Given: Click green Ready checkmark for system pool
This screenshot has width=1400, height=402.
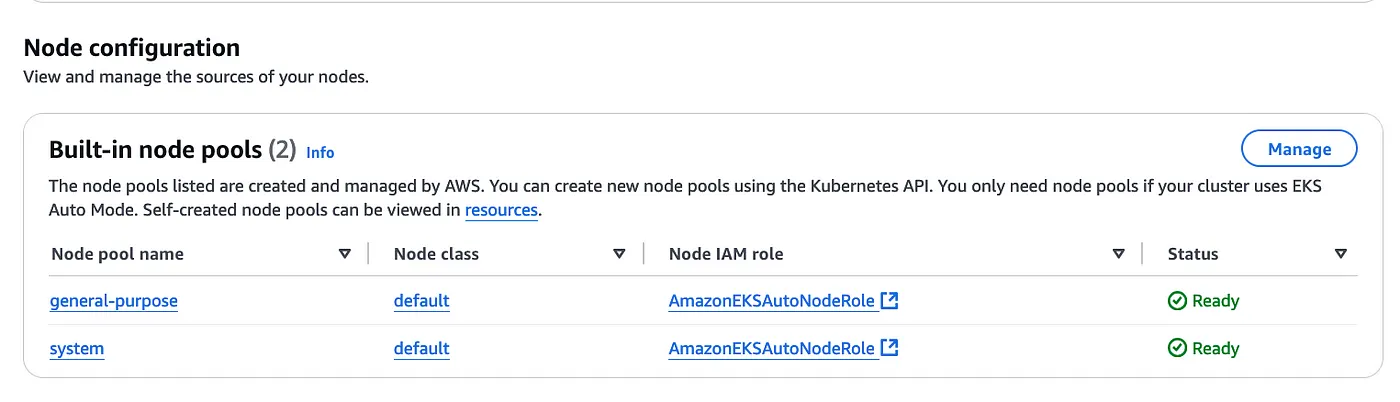Looking at the screenshot, I should click(1177, 349).
